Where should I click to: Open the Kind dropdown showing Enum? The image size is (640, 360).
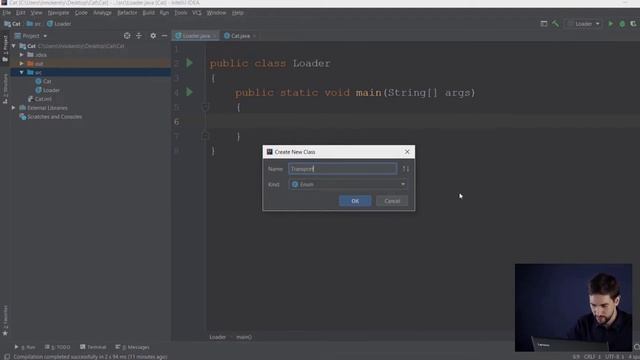[x=348, y=184]
